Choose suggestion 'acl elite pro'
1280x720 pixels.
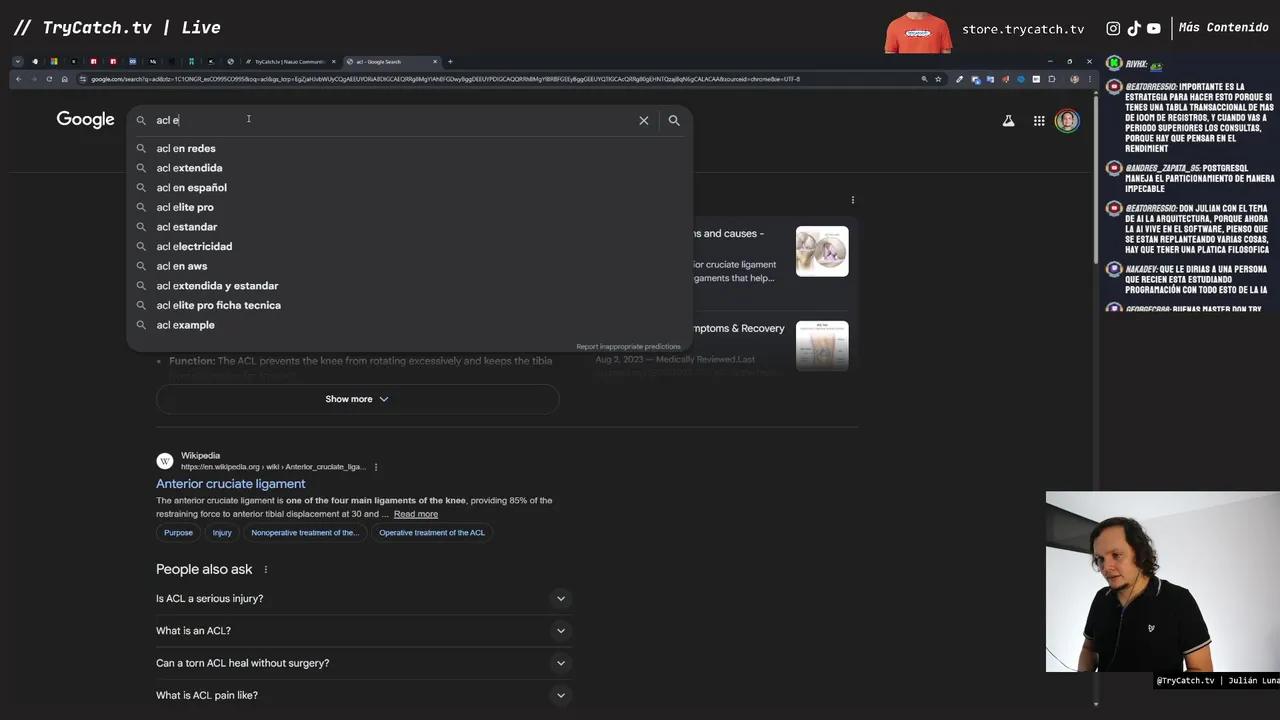coord(409,207)
